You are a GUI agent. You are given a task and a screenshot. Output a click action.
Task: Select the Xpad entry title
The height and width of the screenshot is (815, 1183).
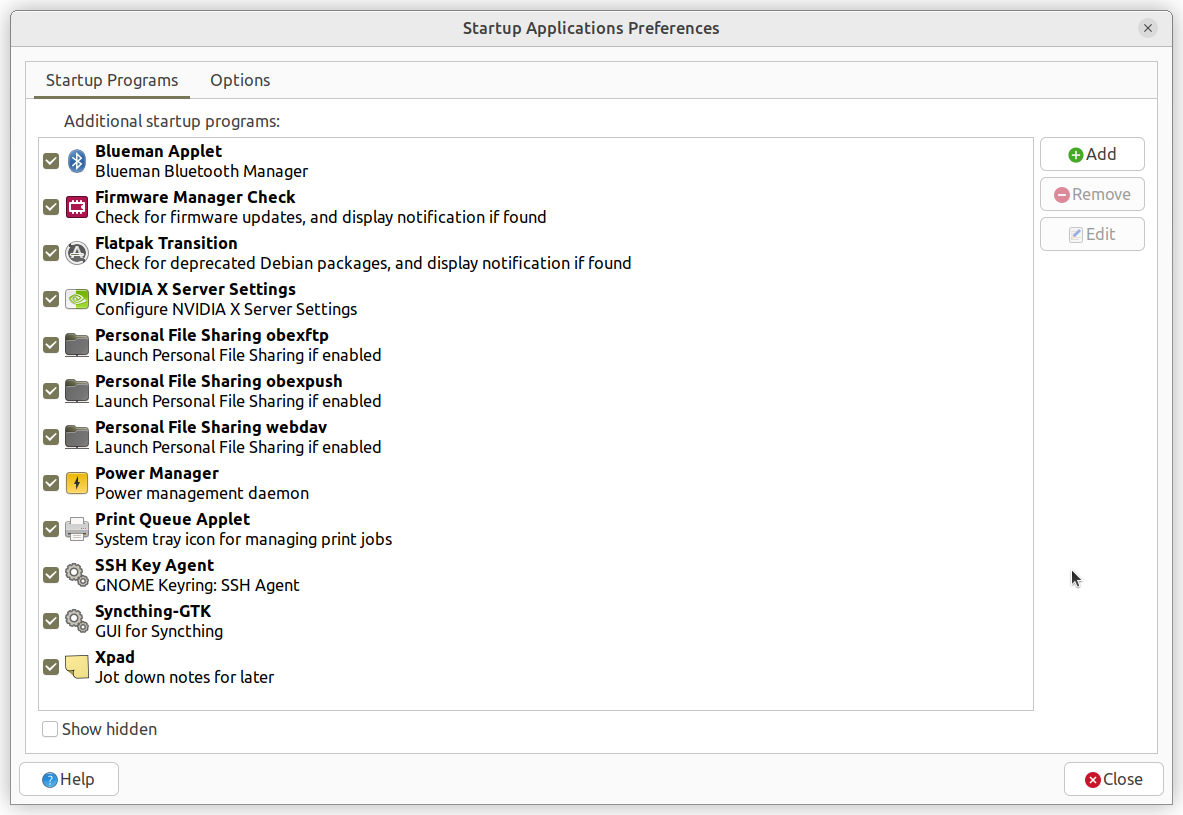[115, 657]
